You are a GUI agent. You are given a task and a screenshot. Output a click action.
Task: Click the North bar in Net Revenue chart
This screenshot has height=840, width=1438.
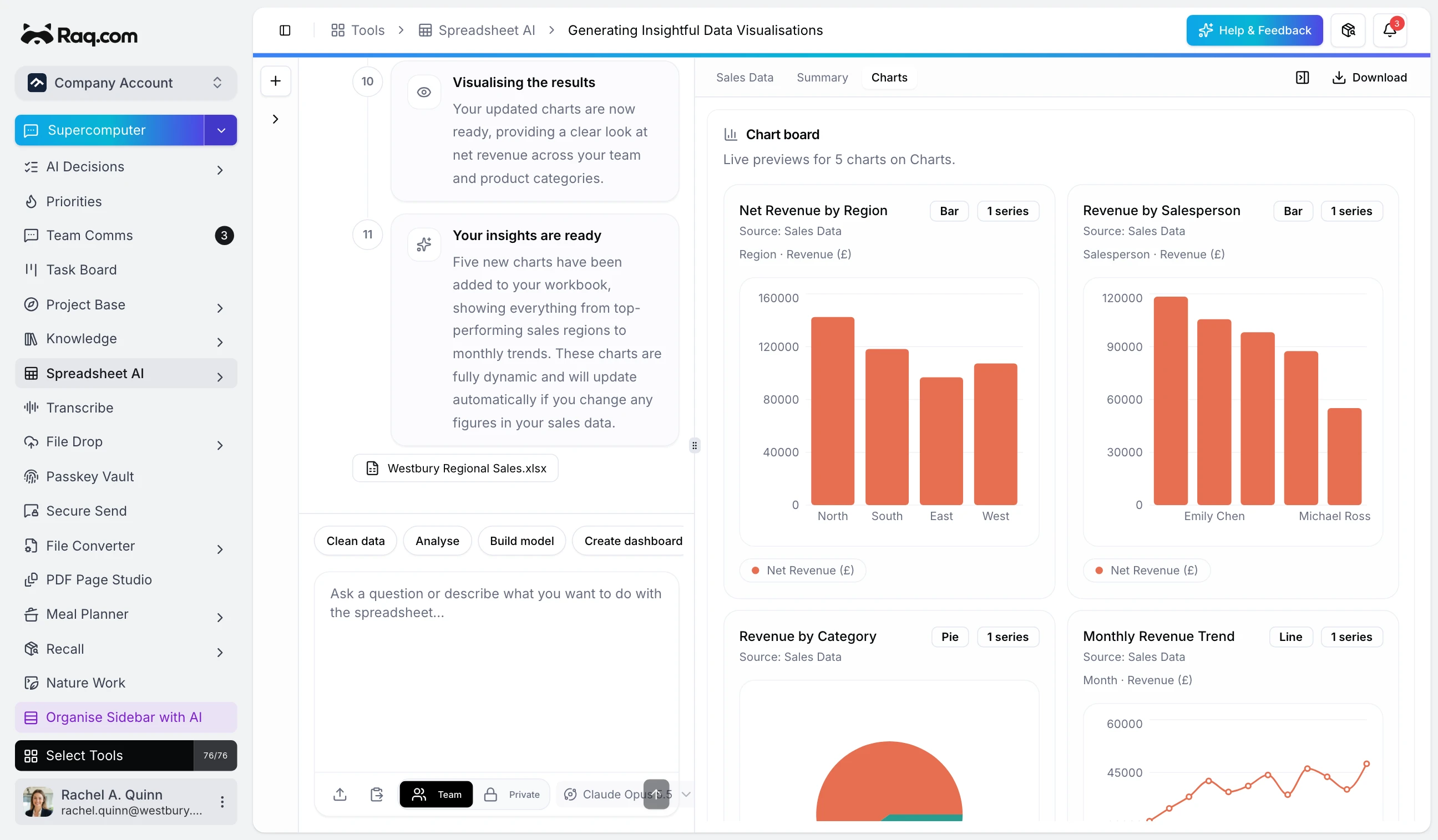click(x=833, y=411)
